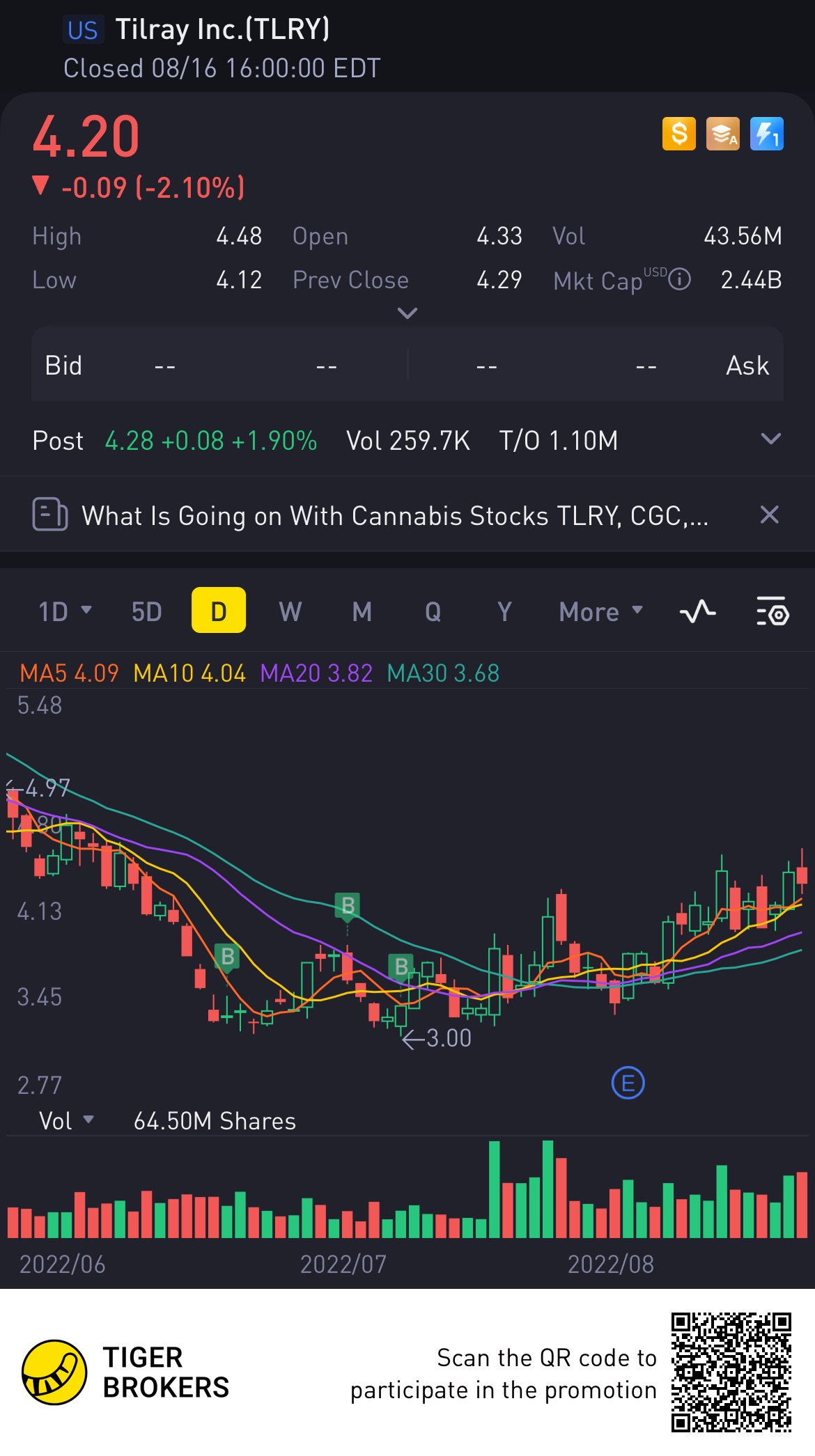Tap the blue lightning bolt badge icon

766,134
